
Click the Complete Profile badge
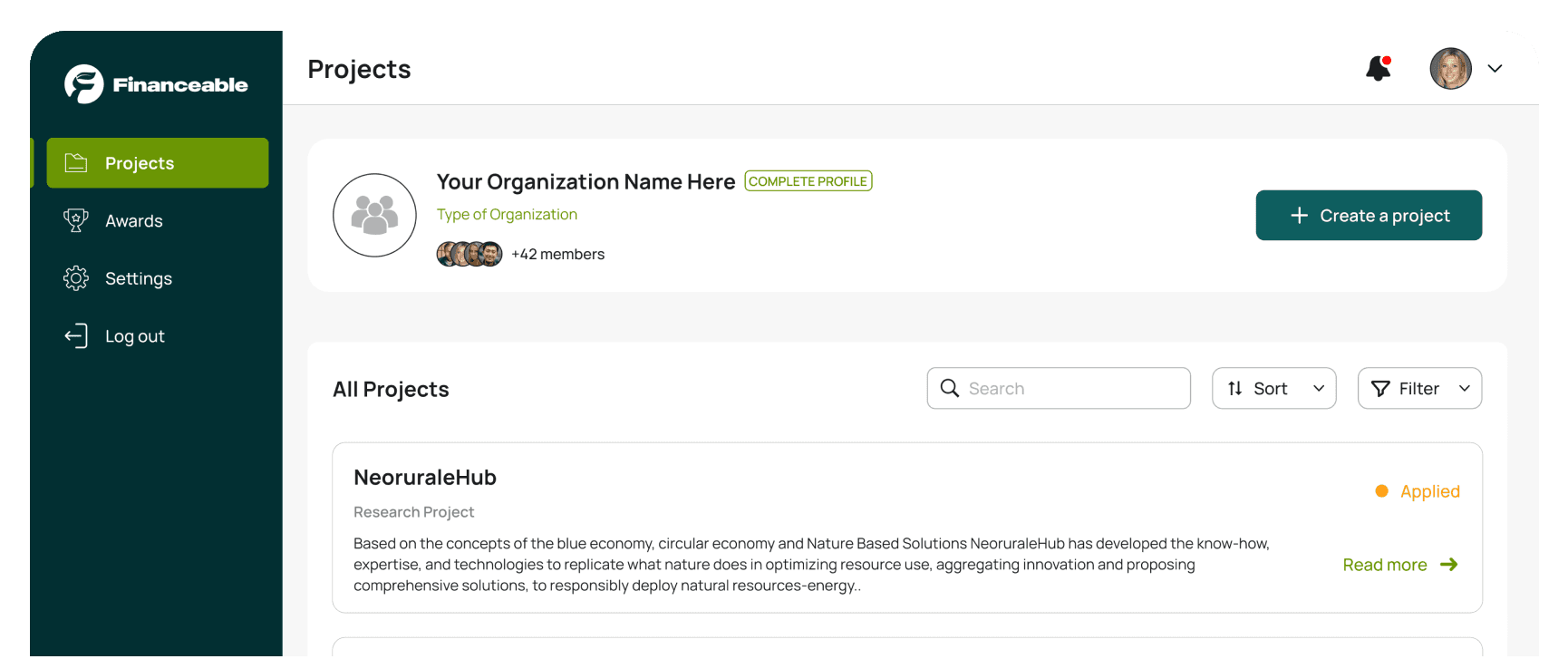808,181
